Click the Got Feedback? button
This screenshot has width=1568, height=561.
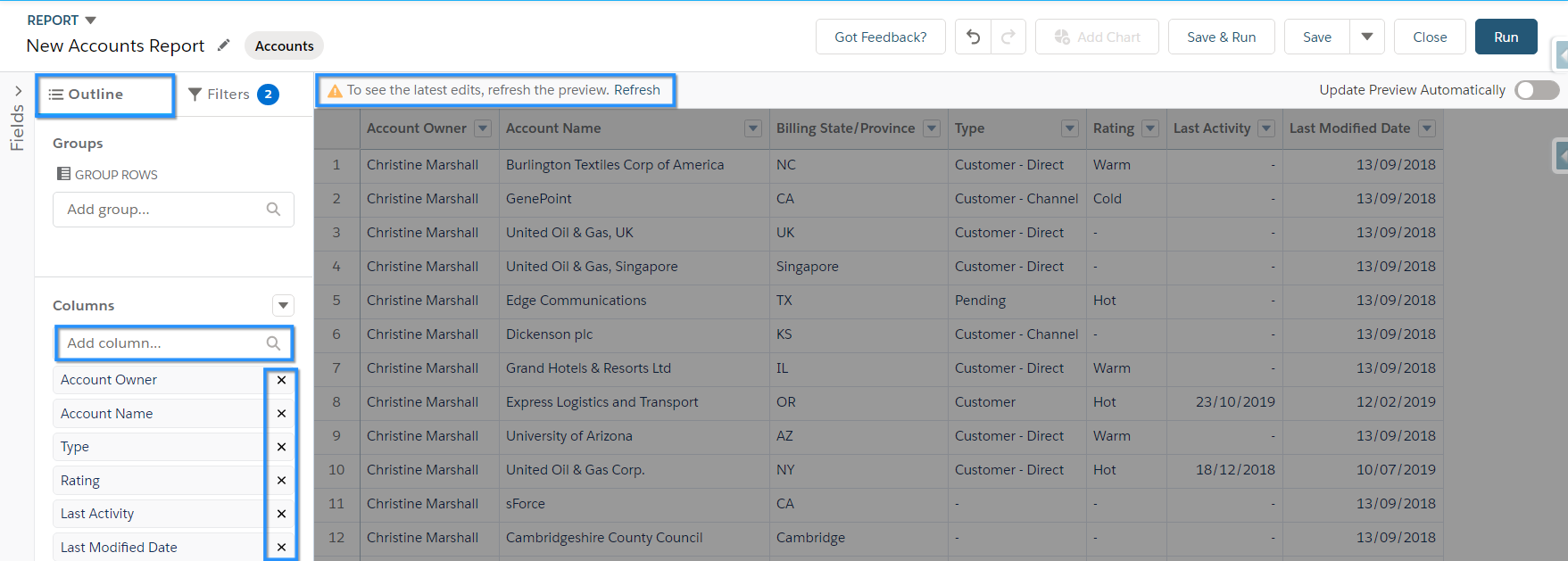[881, 37]
